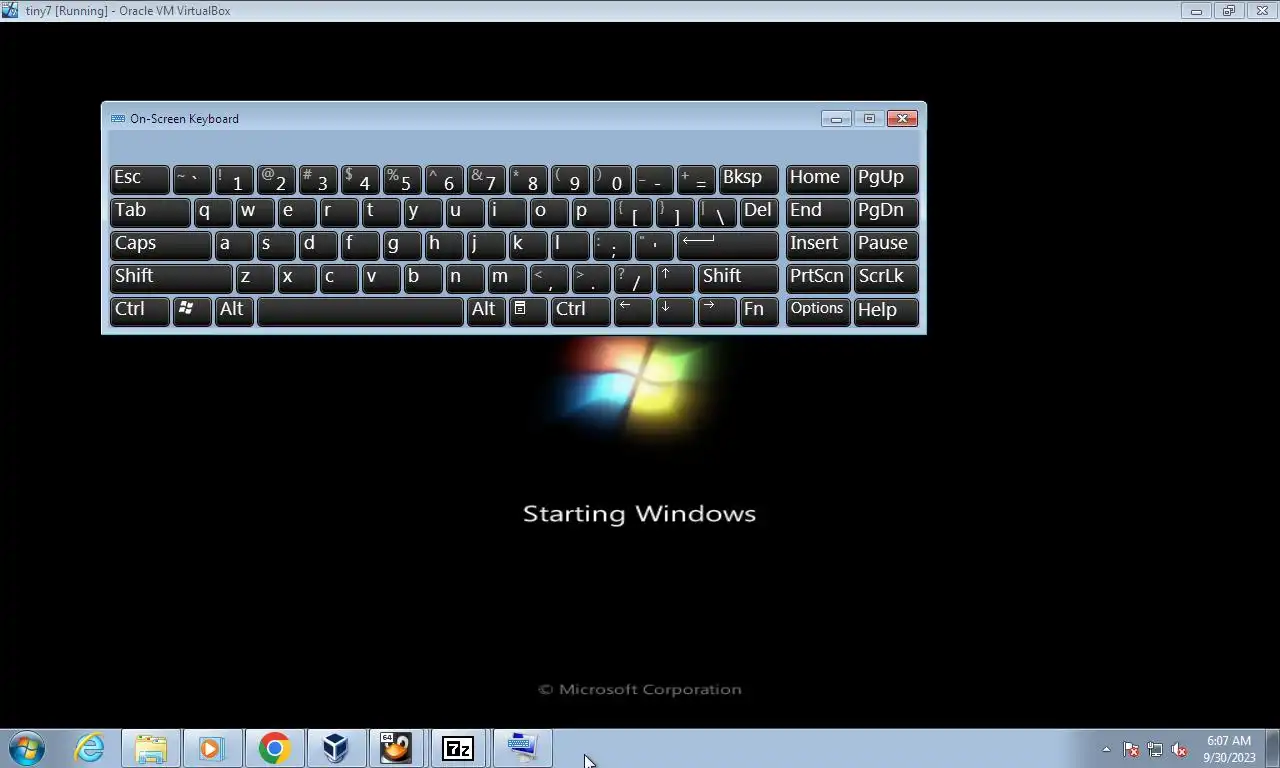This screenshot has width=1280, height=768.
Task: Switch to VirtualBox cube icon in taskbar
Action: (x=335, y=748)
